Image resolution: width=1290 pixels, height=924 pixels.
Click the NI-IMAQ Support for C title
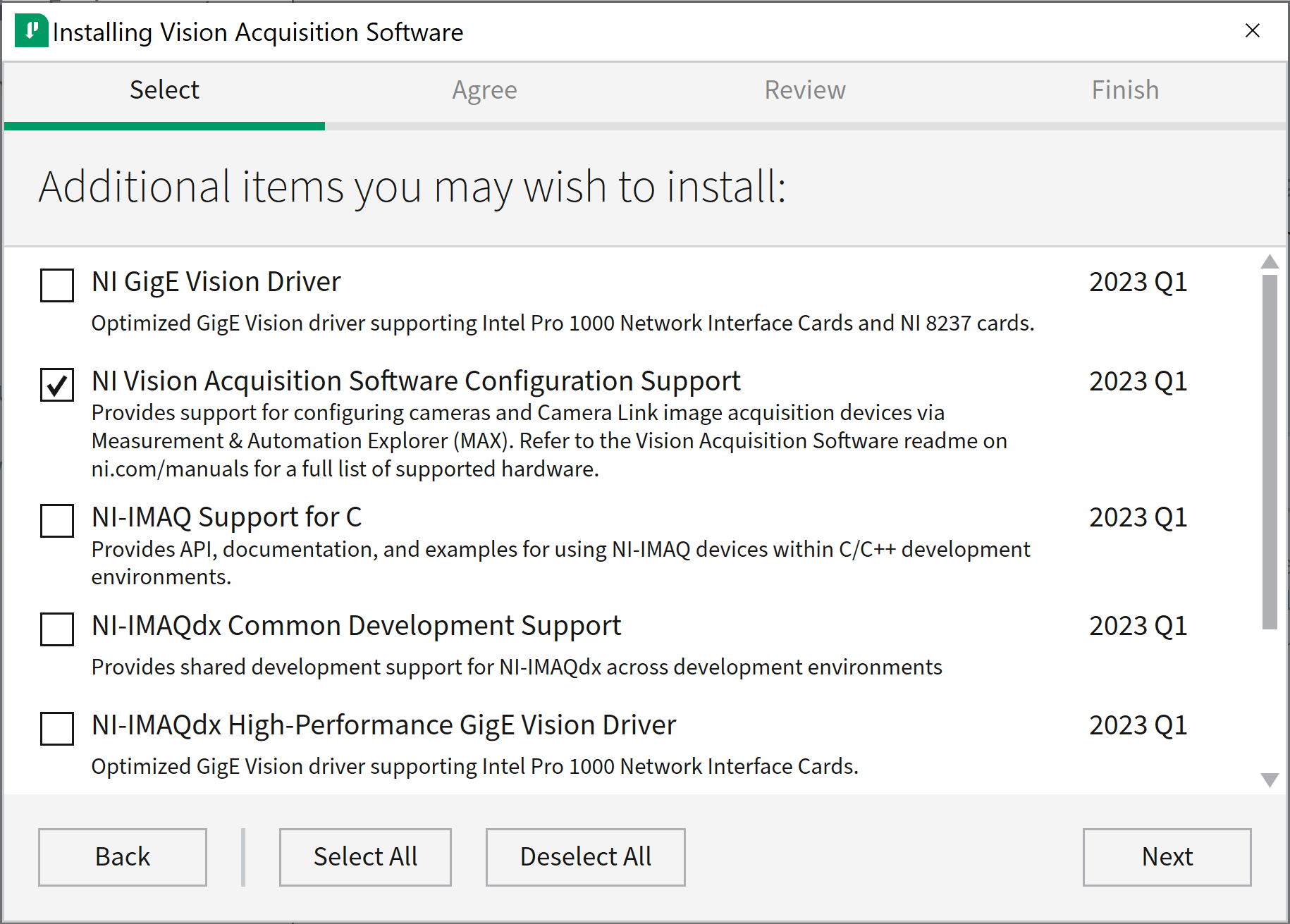226,518
